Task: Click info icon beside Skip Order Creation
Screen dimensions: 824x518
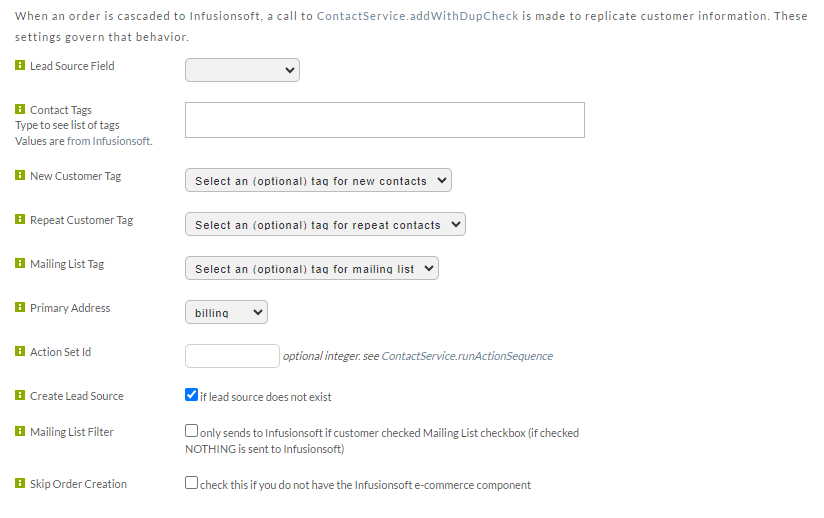Action: 20,483
